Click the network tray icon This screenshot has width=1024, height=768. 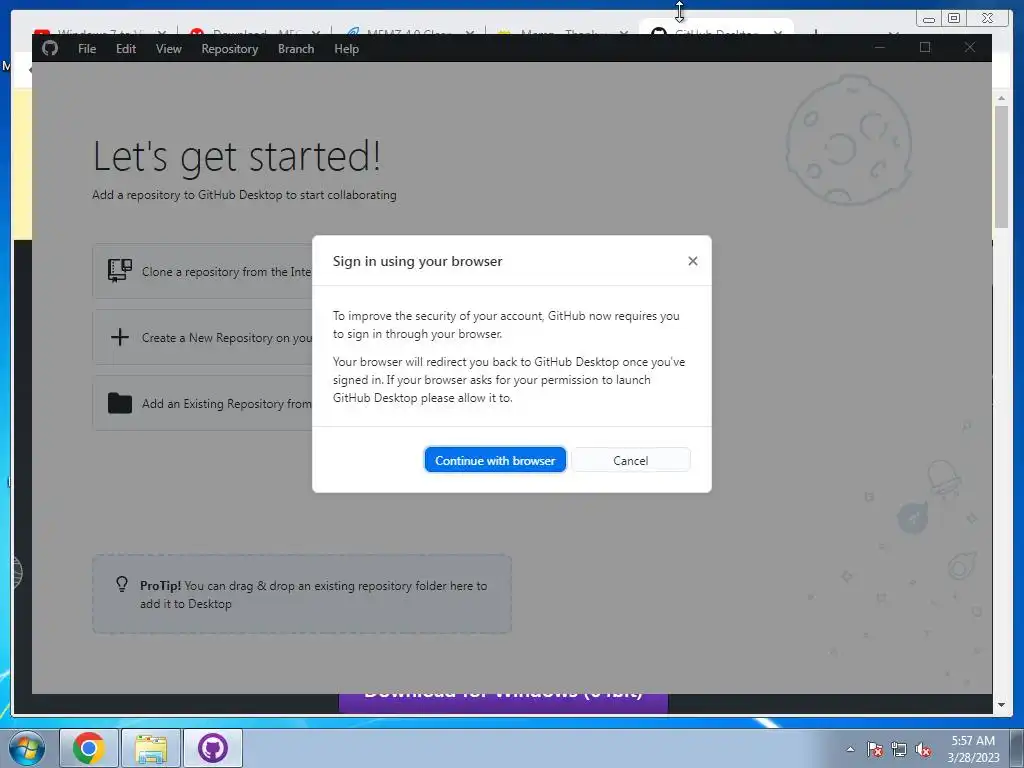coord(899,749)
